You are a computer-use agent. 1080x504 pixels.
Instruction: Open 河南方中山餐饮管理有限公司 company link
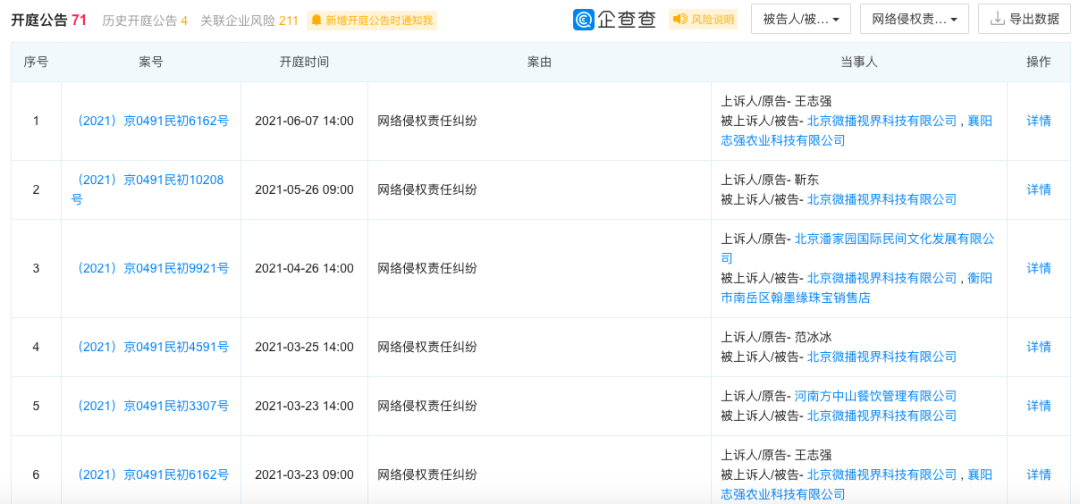point(875,396)
